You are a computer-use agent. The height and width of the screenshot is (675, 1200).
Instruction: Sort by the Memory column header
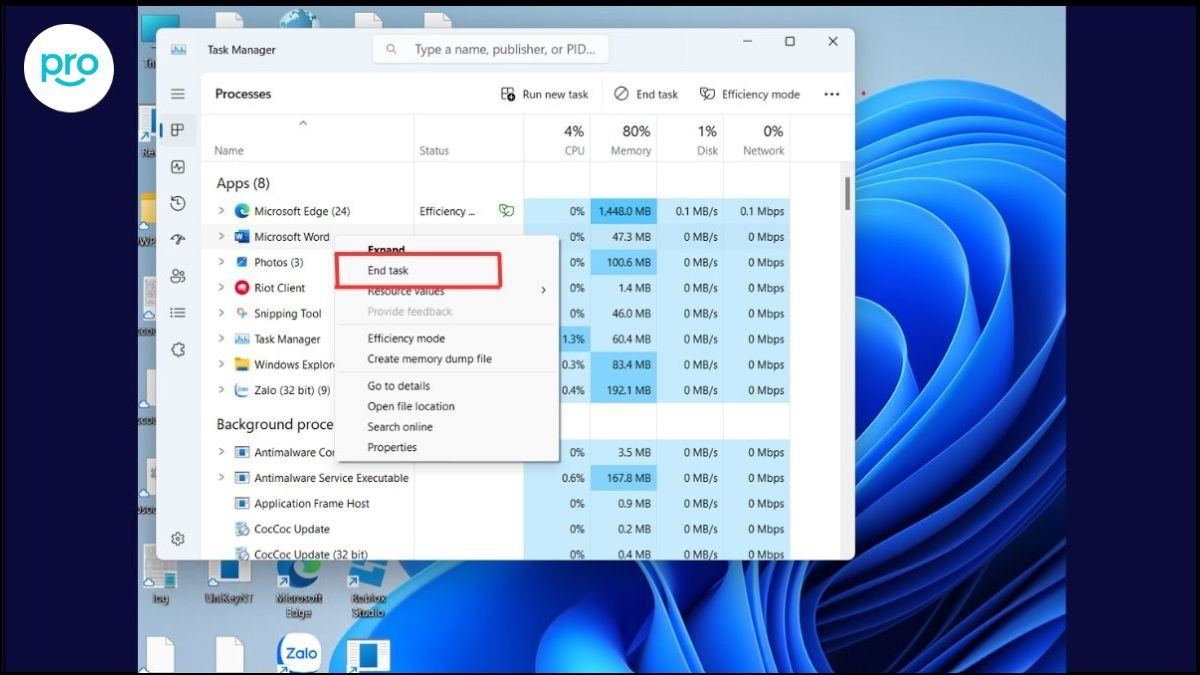(624, 139)
